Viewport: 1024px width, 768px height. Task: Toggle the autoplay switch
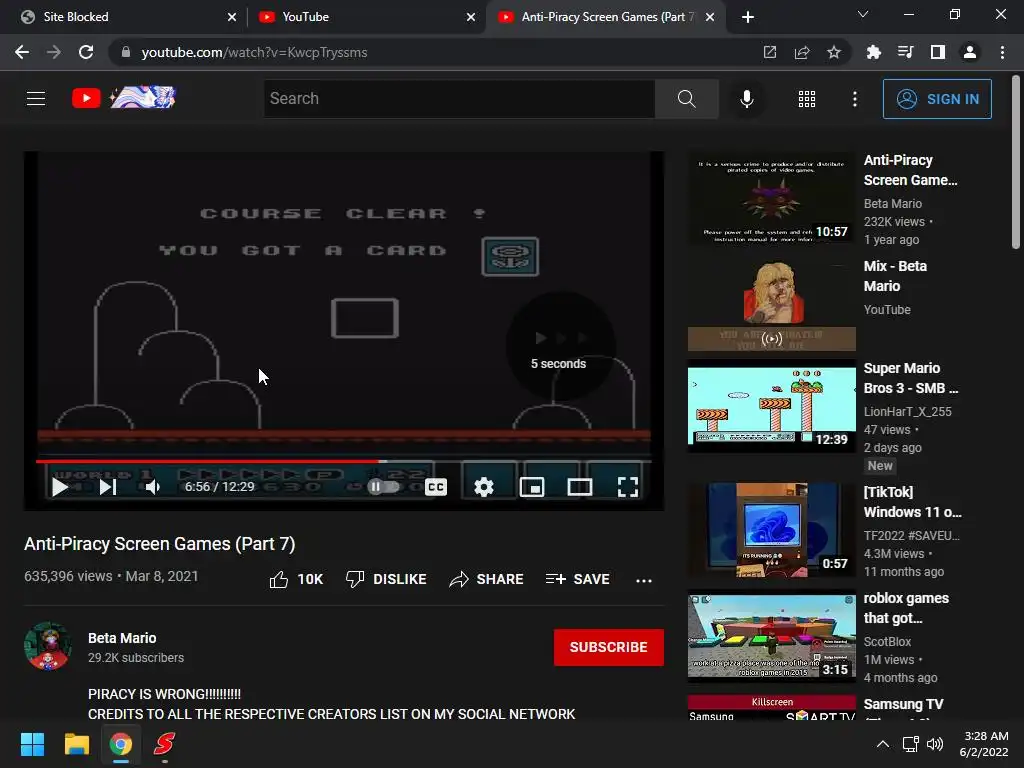tap(383, 487)
